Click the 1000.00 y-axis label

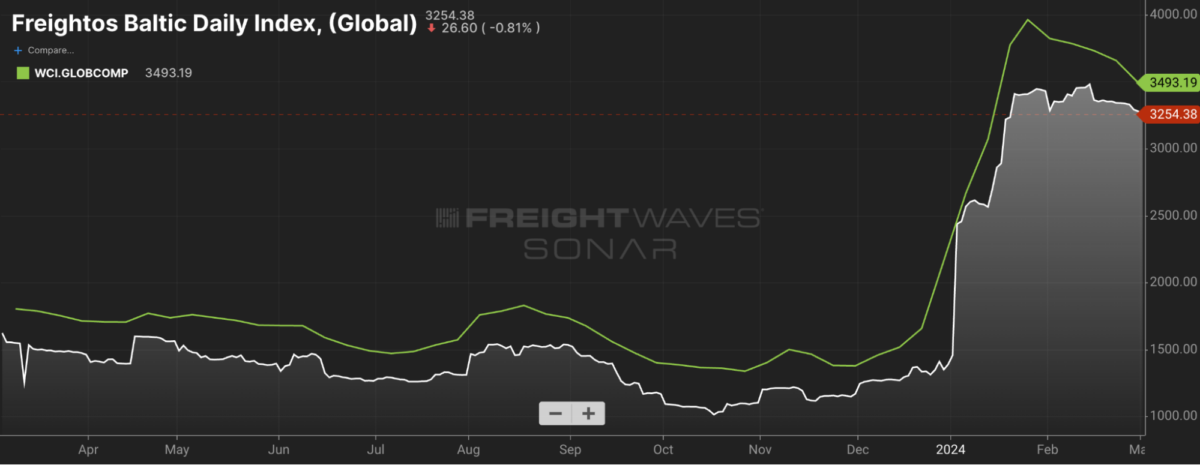pyautogui.click(x=1173, y=415)
